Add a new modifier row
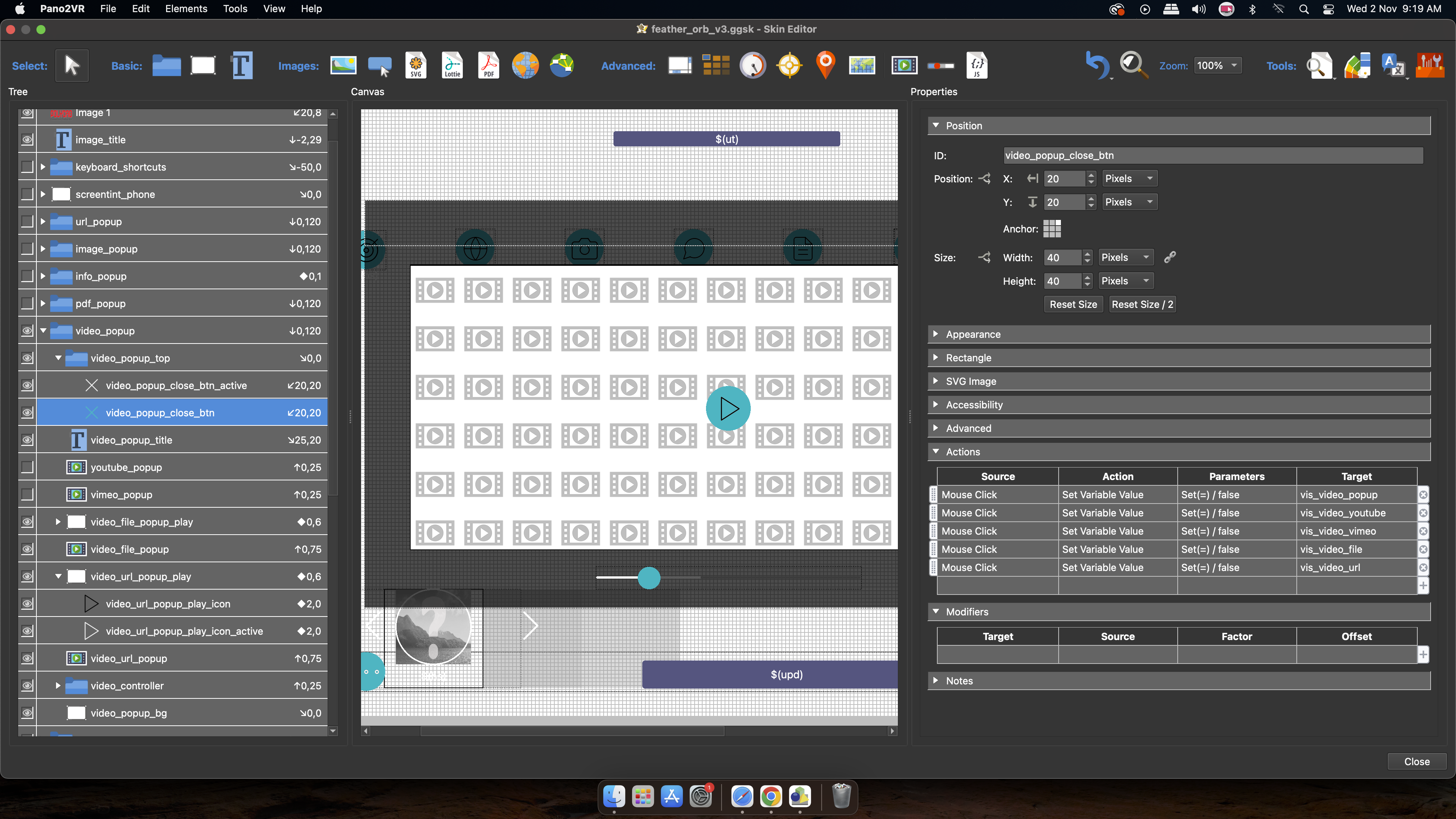Viewport: 1456px width, 819px height. (x=1423, y=654)
